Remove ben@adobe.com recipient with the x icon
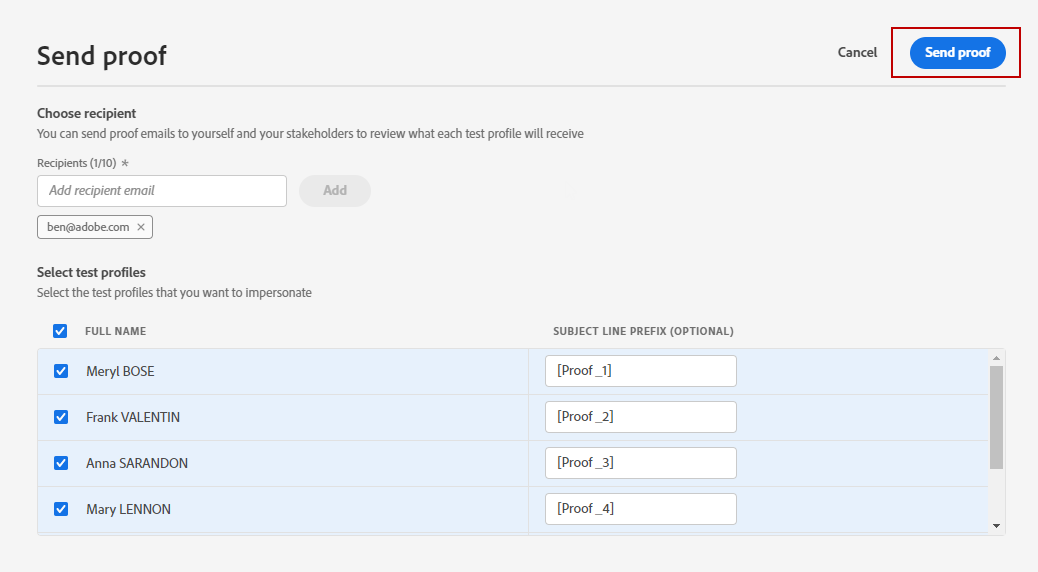This screenshot has height=572, width=1038. coord(141,227)
